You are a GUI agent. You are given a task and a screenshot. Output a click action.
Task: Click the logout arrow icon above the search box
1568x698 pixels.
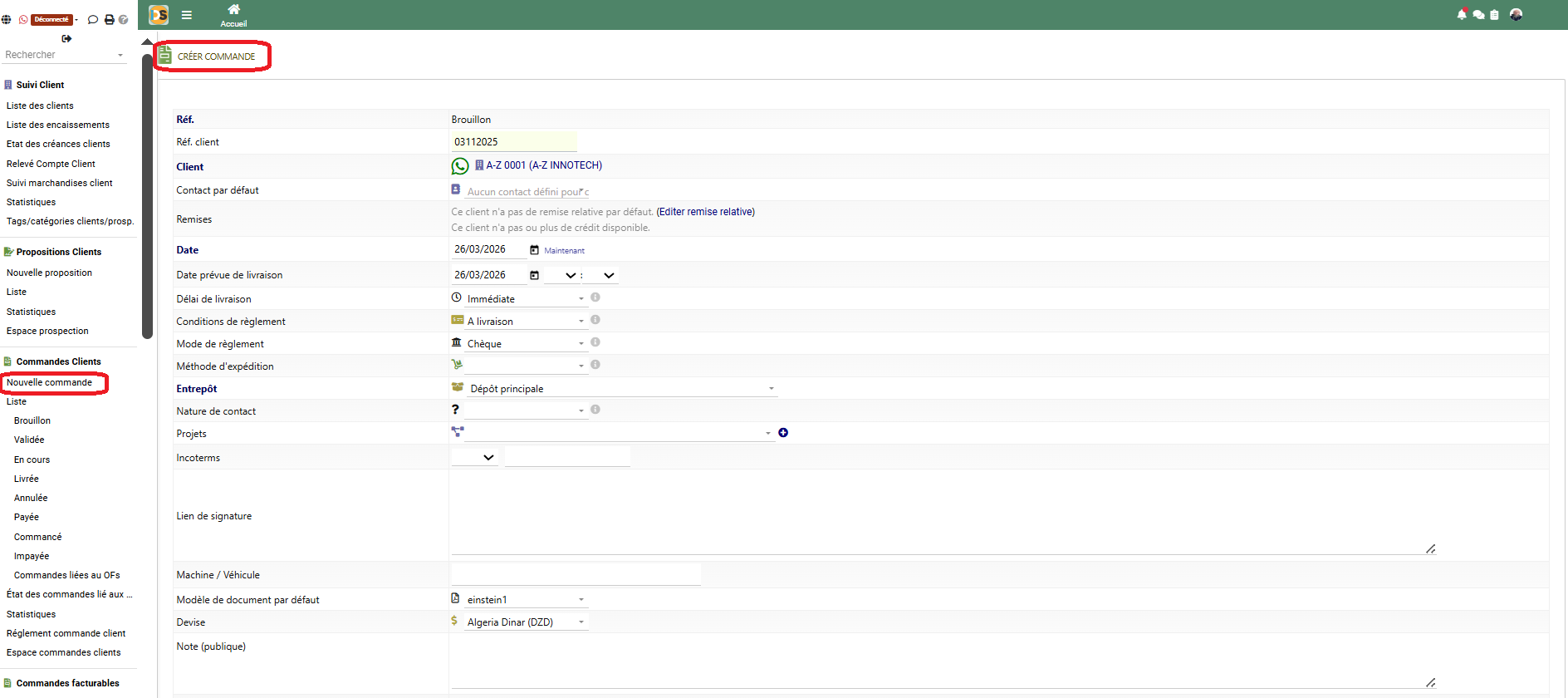point(66,38)
